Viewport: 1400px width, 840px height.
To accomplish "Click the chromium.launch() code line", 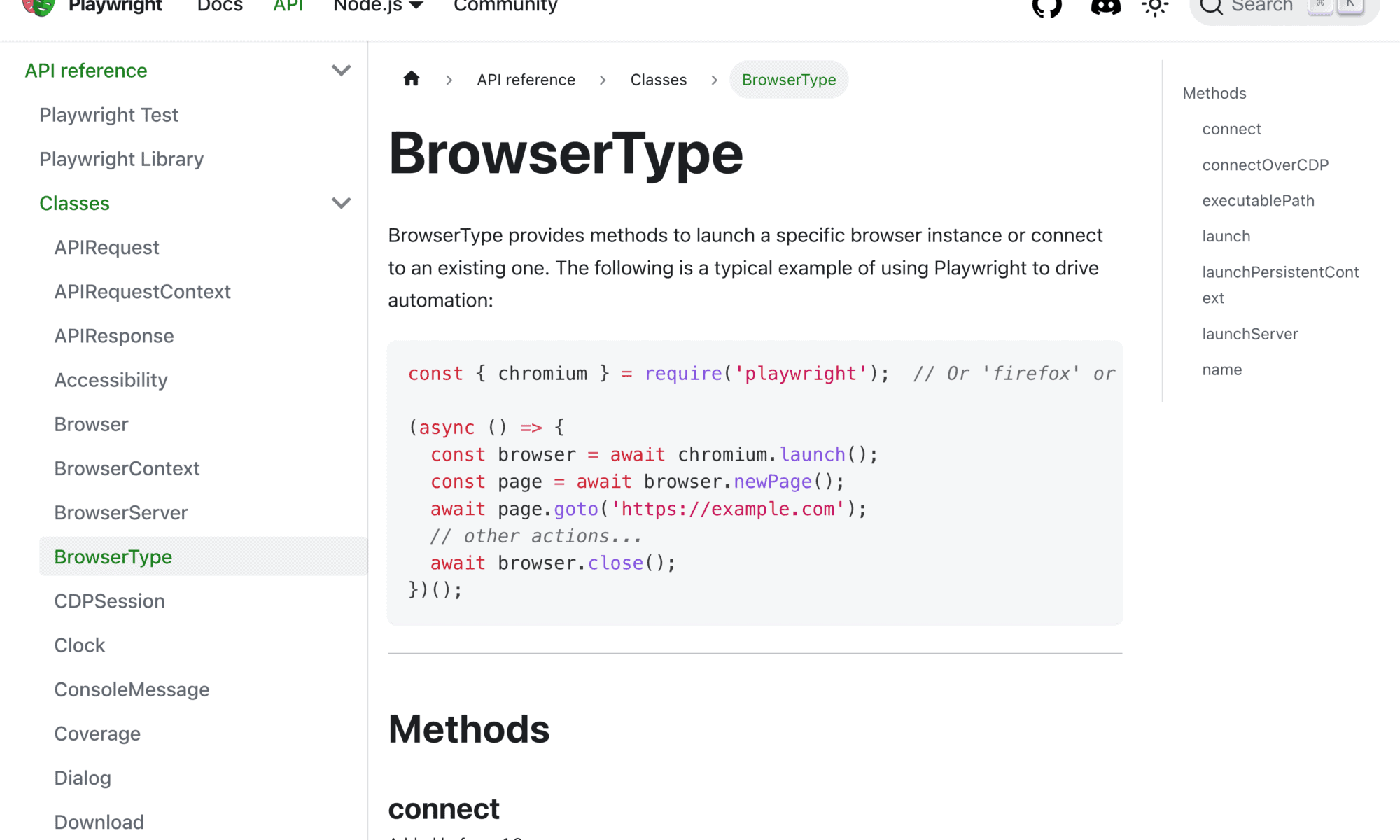I will 654,454.
